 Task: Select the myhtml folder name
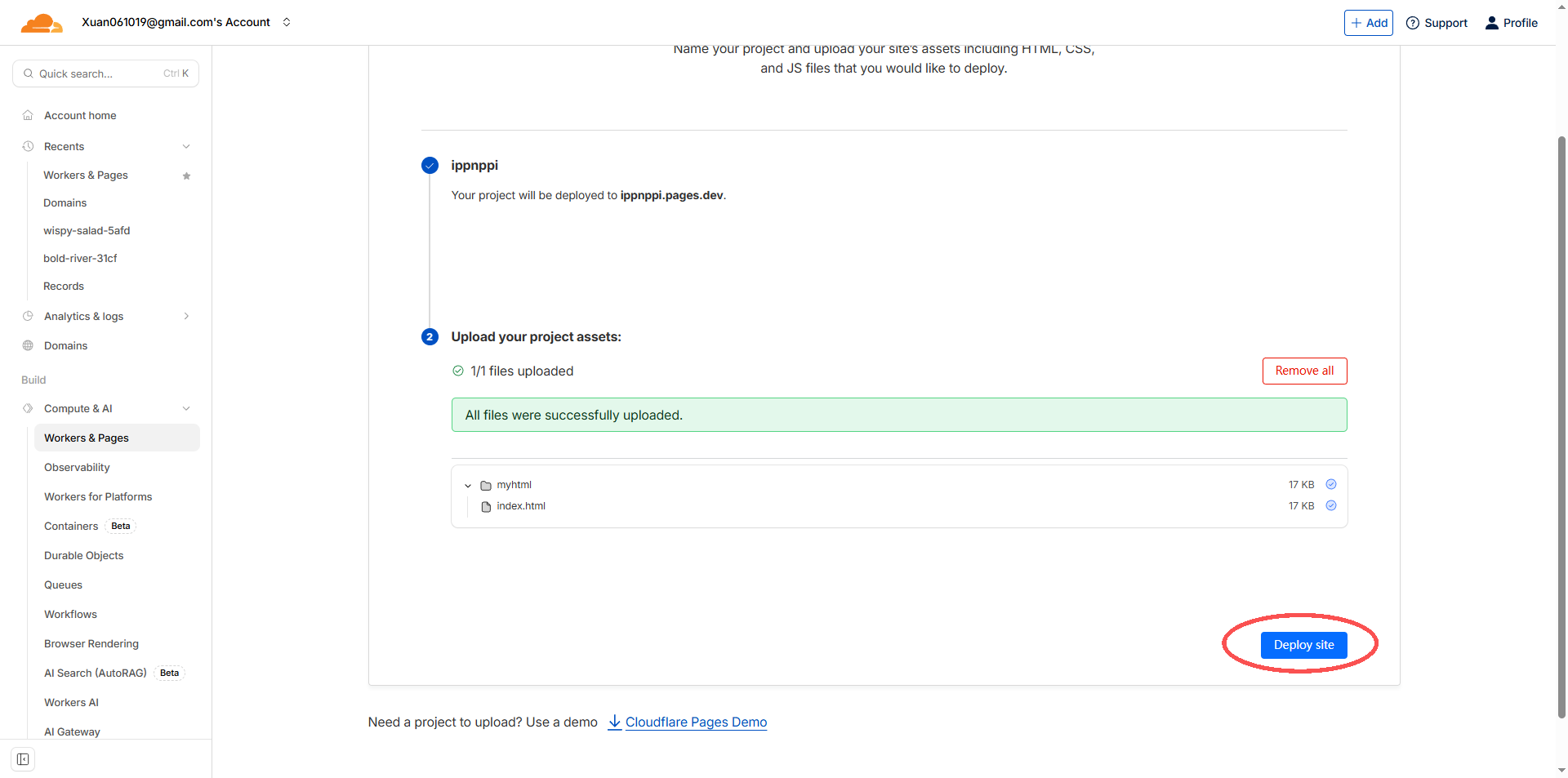click(514, 485)
